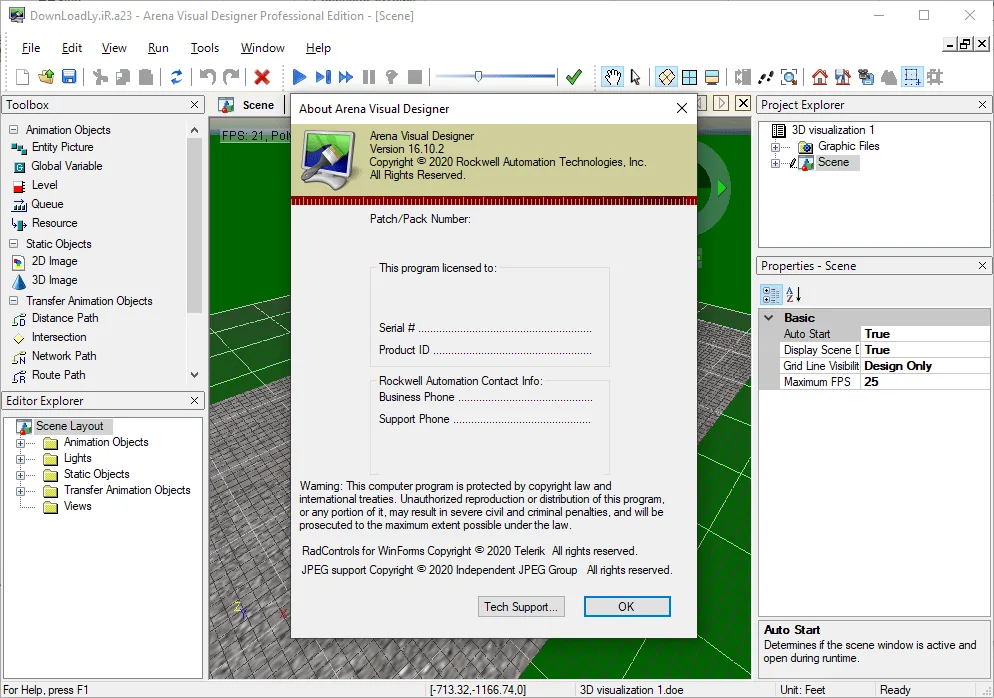The width and height of the screenshot is (994, 698).
Task: Click the categorized properties view icon
Action: pyautogui.click(x=771, y=294)
